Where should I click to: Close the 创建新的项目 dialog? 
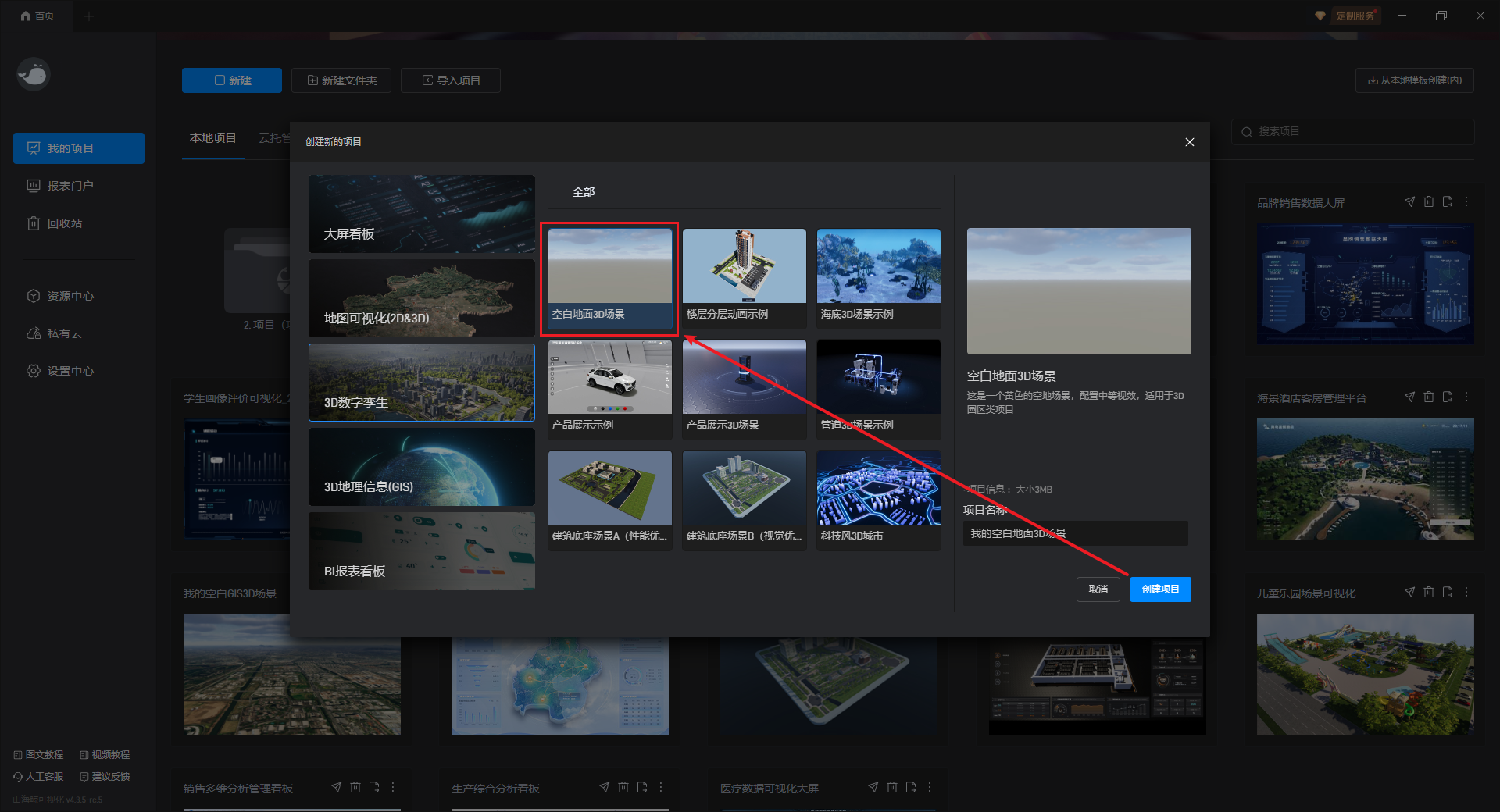tap(1190, 142)
